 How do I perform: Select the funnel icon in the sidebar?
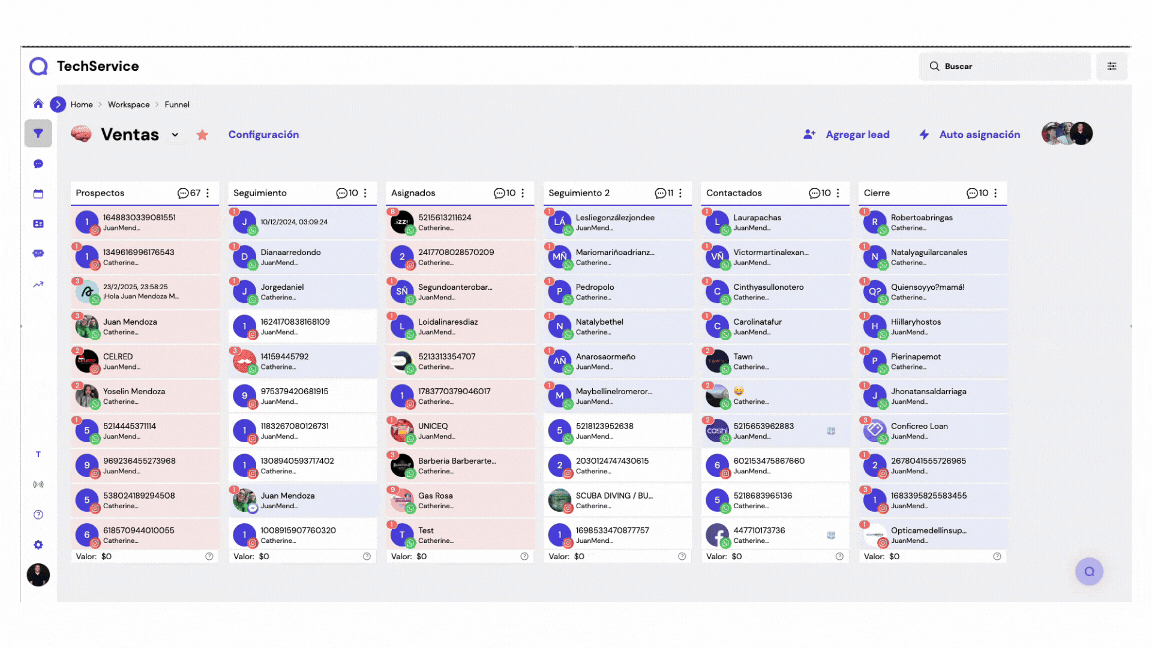[x=38, y=133]
